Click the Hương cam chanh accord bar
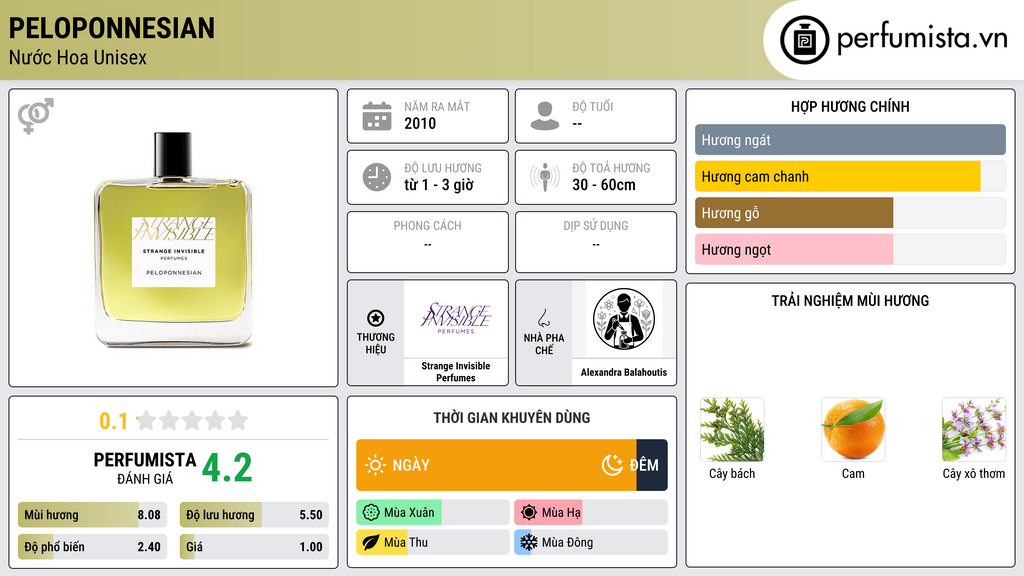Screen dimensions: 1024x576 tap(850, 176)
